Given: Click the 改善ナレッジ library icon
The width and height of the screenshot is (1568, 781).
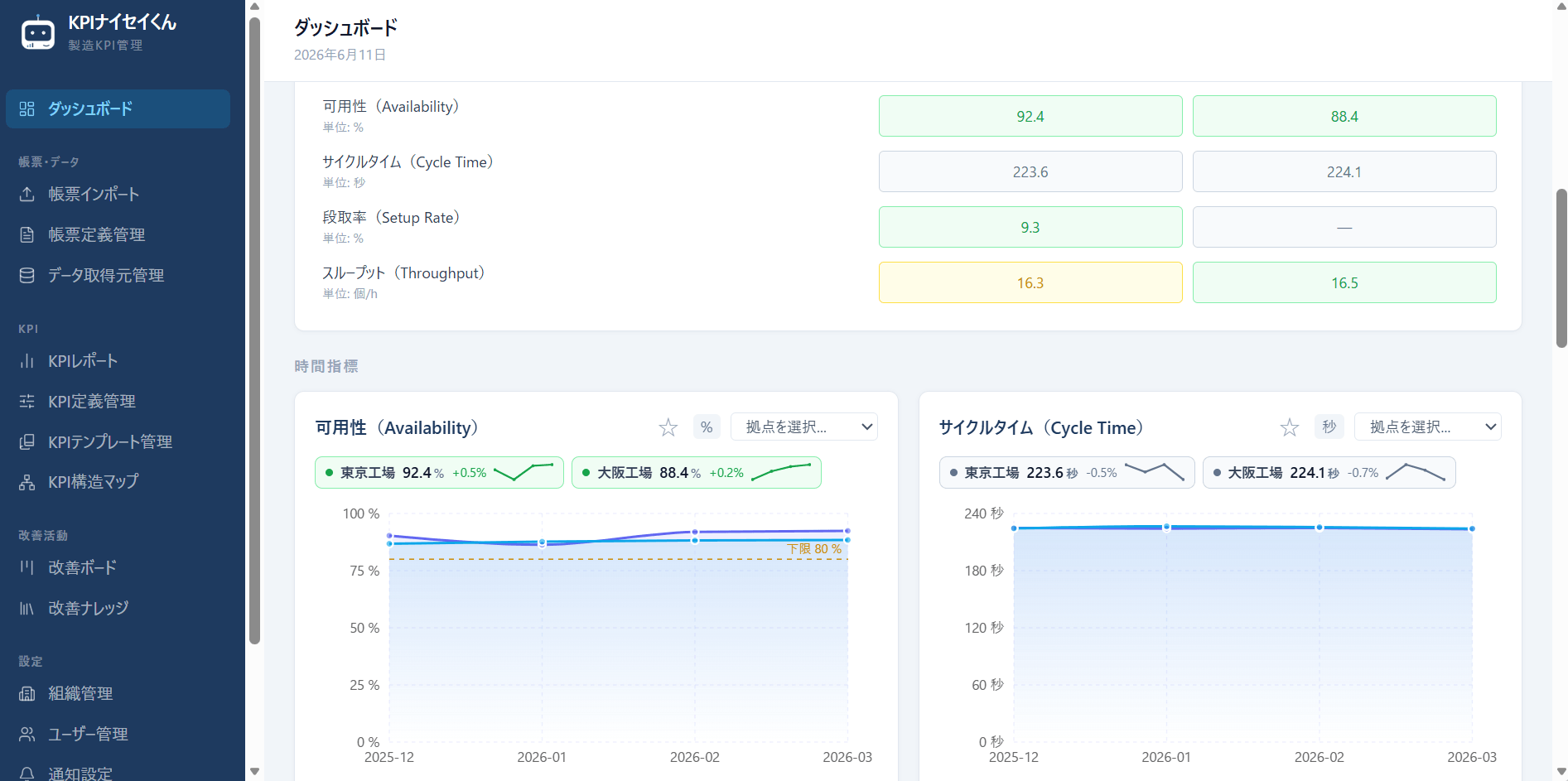Looking at the screenshot, I should pos(27,609).
